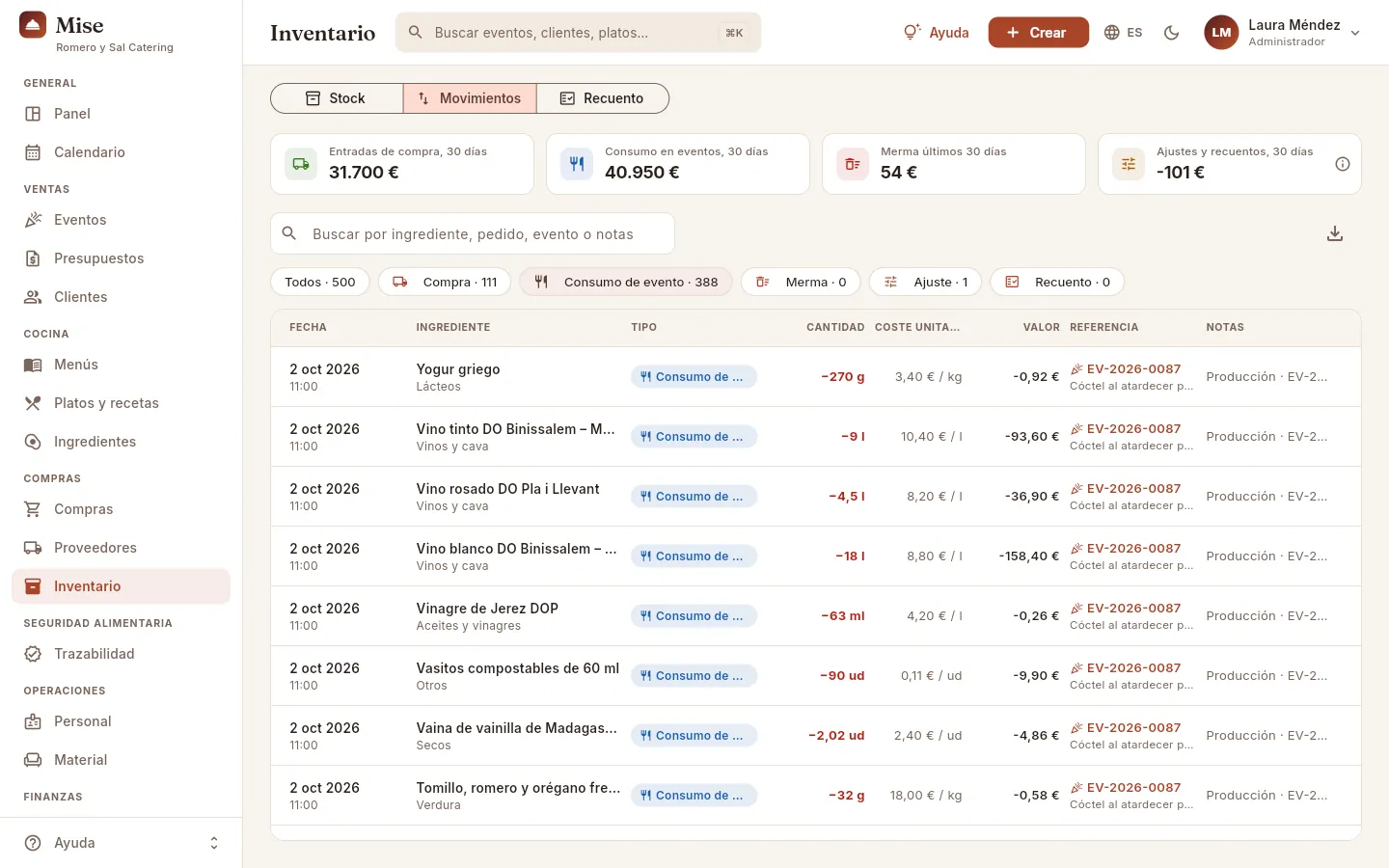Viewport: 1389px width, 868px height.
Task: Open Presupuestos section
Action: point(121,258)
